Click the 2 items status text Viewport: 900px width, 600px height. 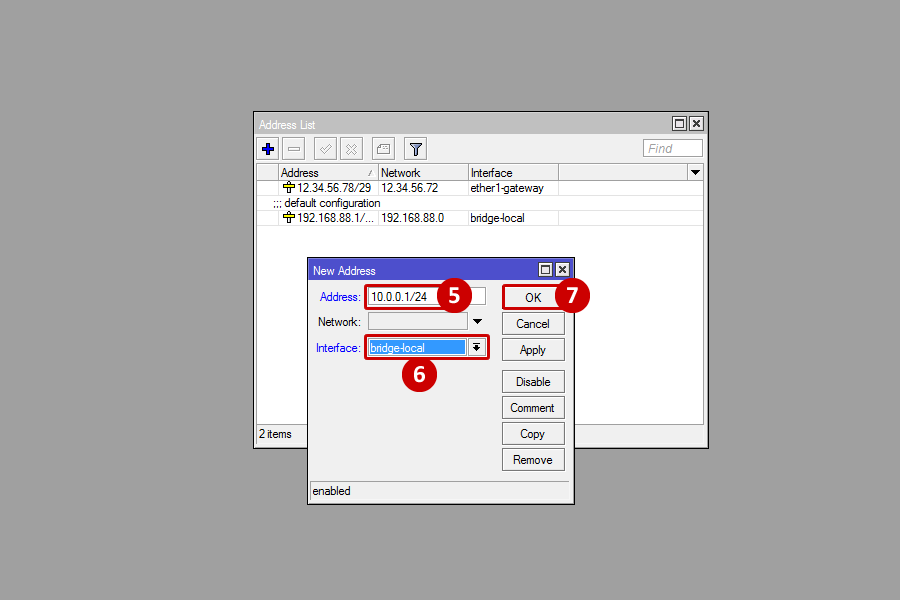click(275, 434)
